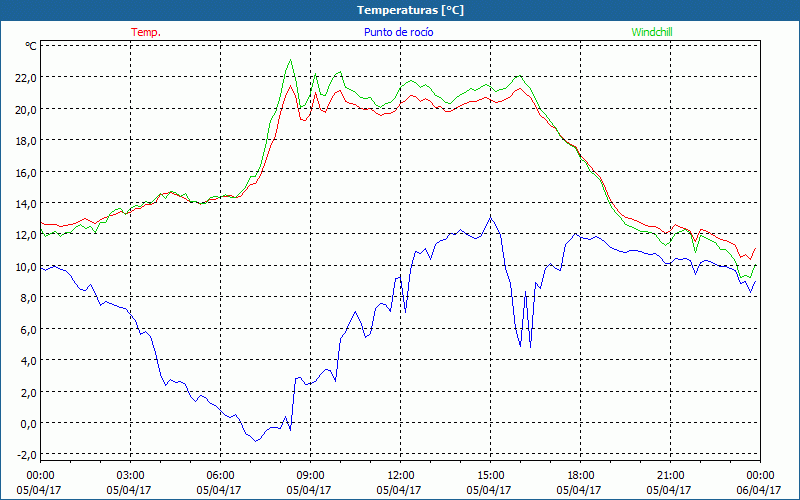This screenshot has height=500, width=800.
Task: Click the '2,0' y-axis value
Action: [29, 392]
